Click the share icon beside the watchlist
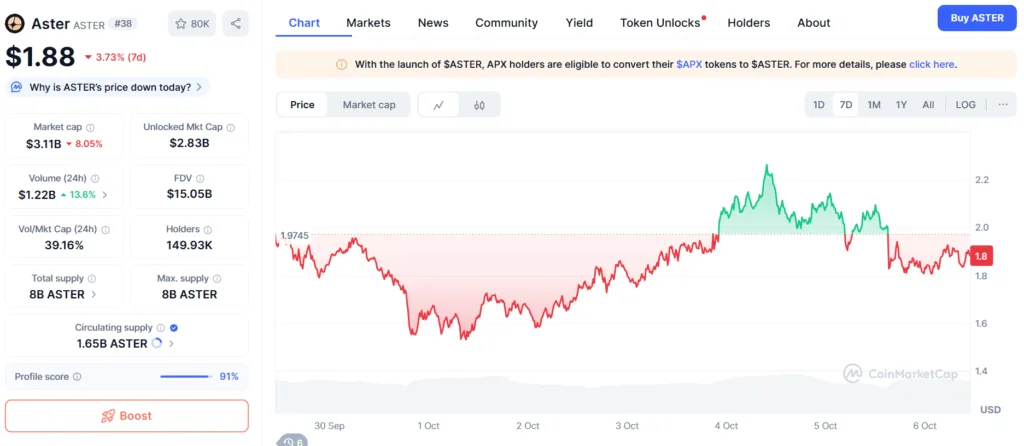 (x=236, y=23)
